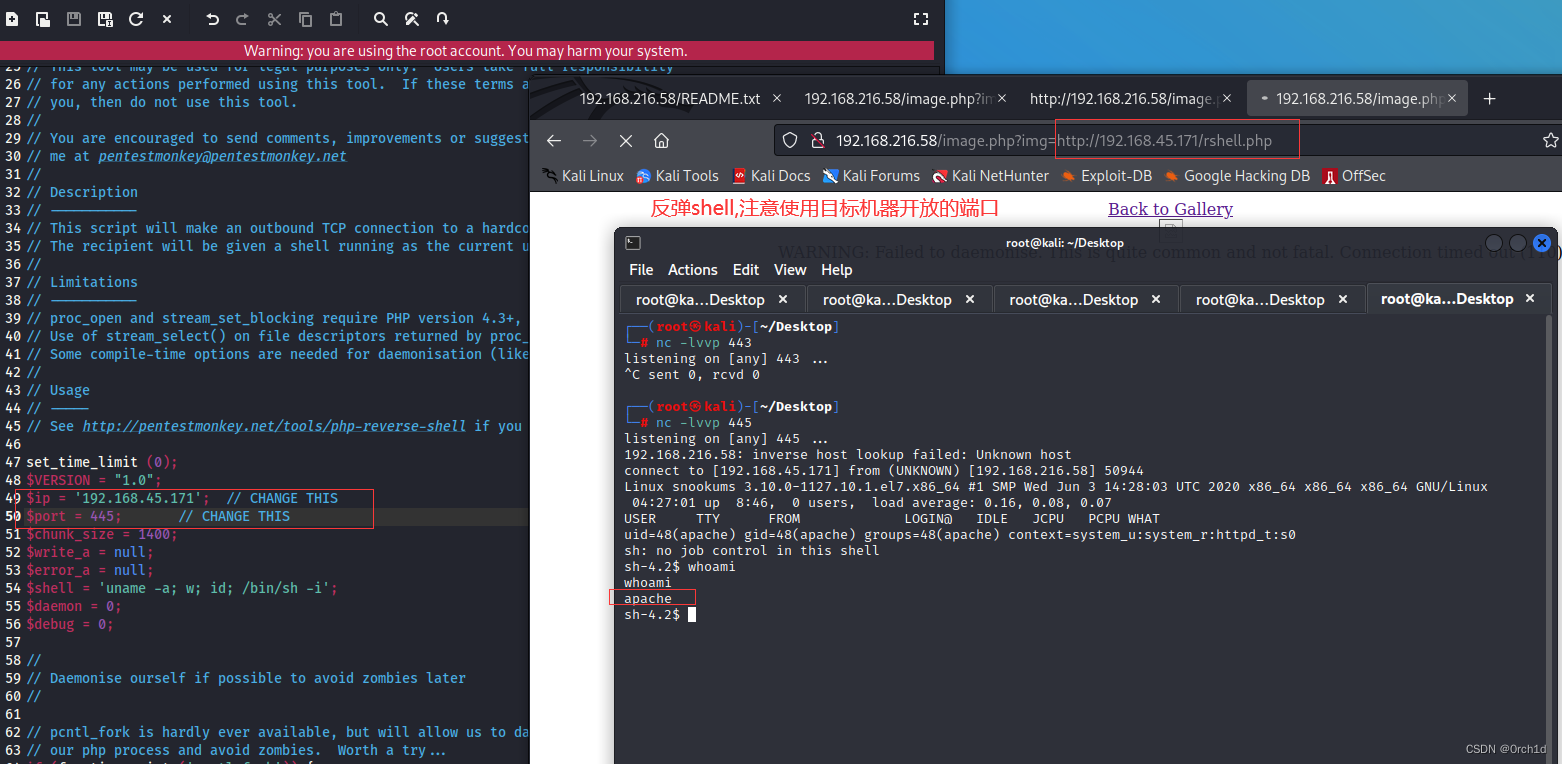Open the Google Hacking DB bookmark

1237,176
